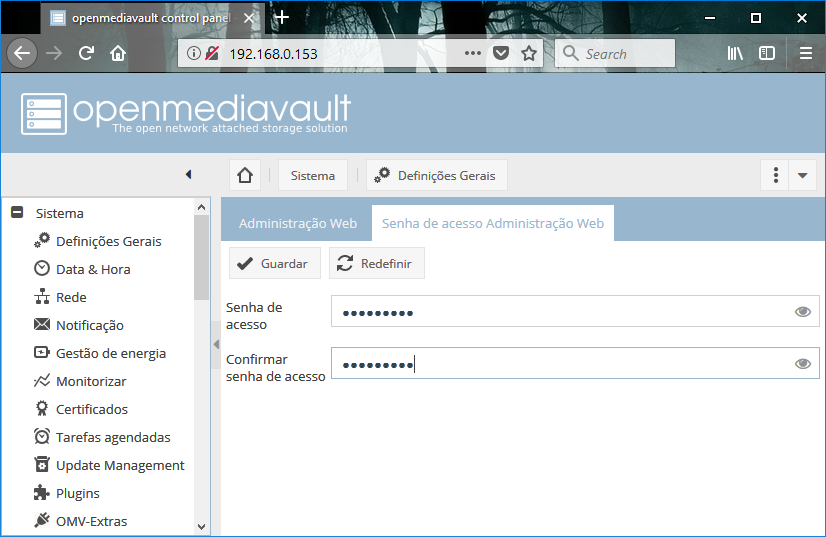Viewport: 826px width, 537px height.
Task: Go to openmediavault home breadcrumb
Action: [245, 175]
